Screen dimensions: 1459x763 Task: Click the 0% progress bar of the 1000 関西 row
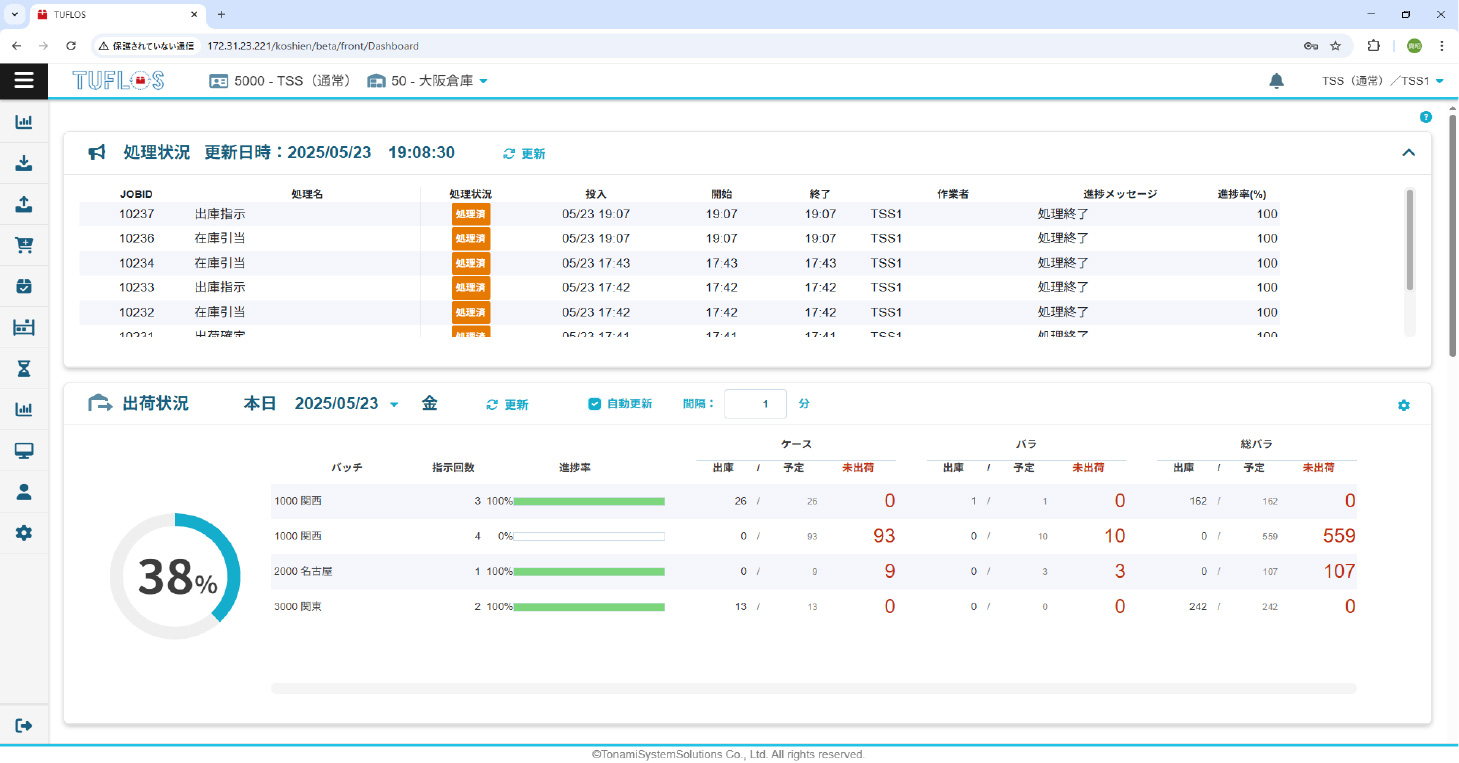click(x=589, y=536)
